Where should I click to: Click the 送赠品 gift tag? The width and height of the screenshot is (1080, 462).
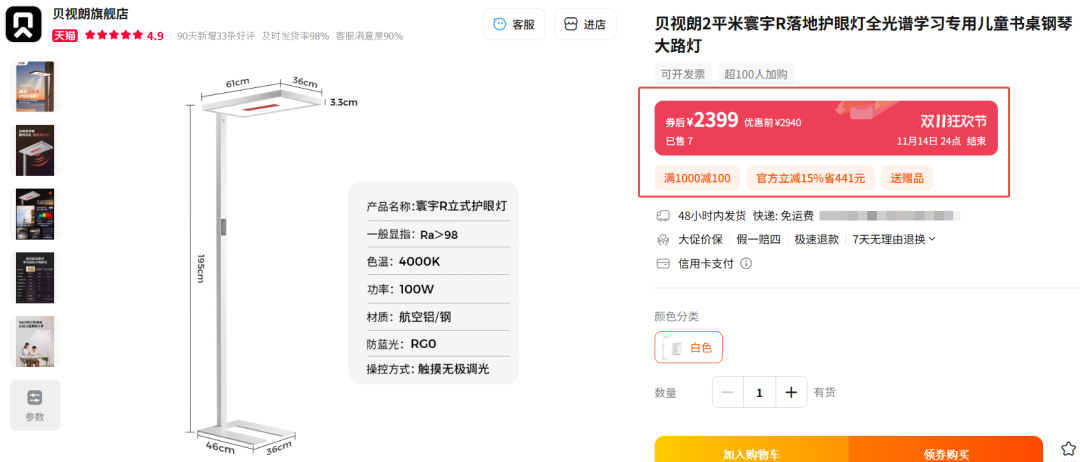[x=907, y=178]
